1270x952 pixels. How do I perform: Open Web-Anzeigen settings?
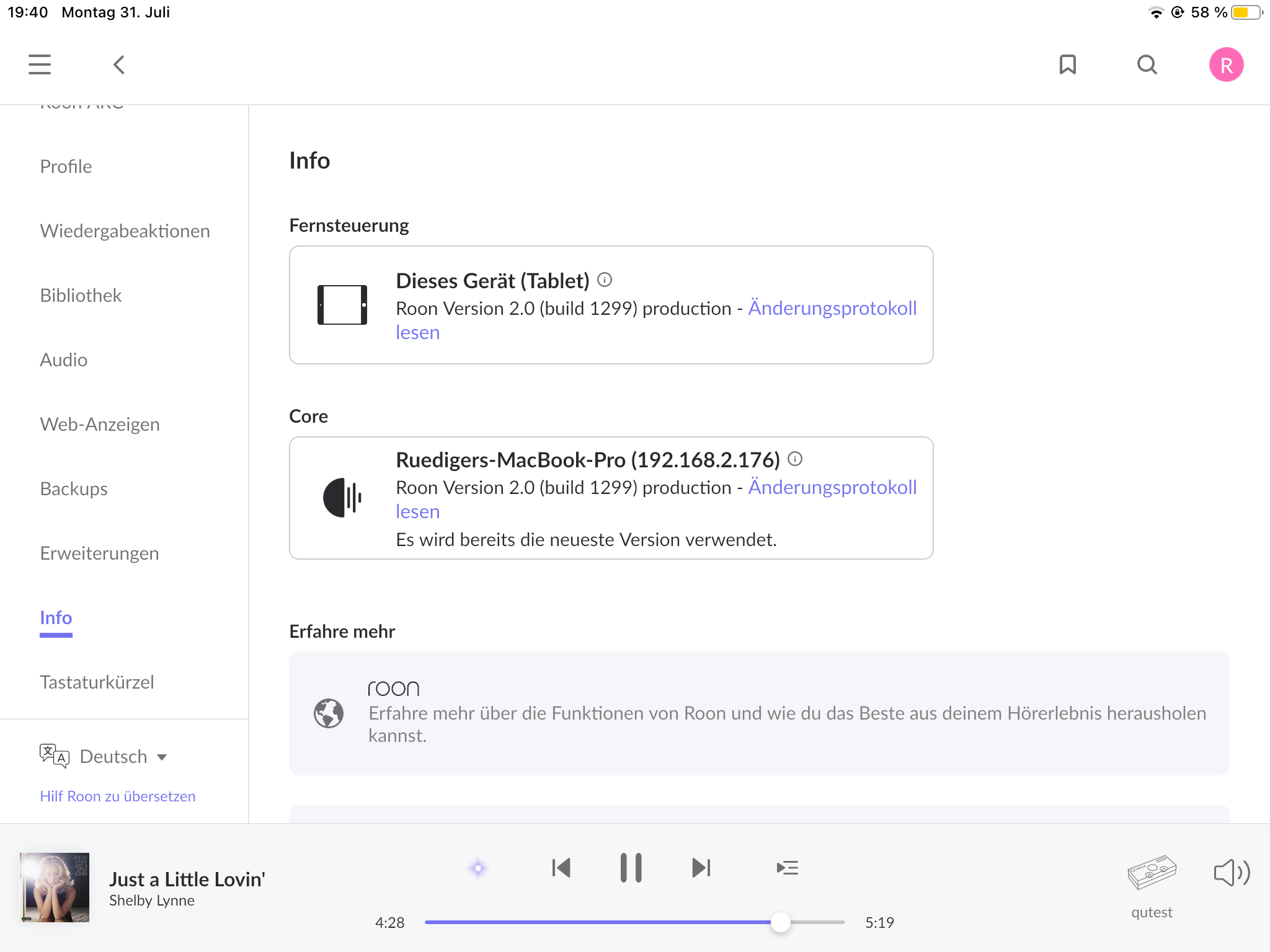100,424
